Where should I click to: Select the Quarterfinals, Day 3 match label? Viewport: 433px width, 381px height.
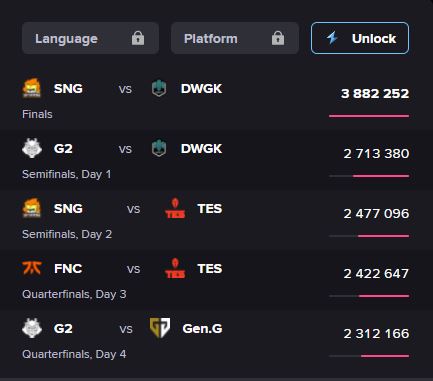coord(74,294)
